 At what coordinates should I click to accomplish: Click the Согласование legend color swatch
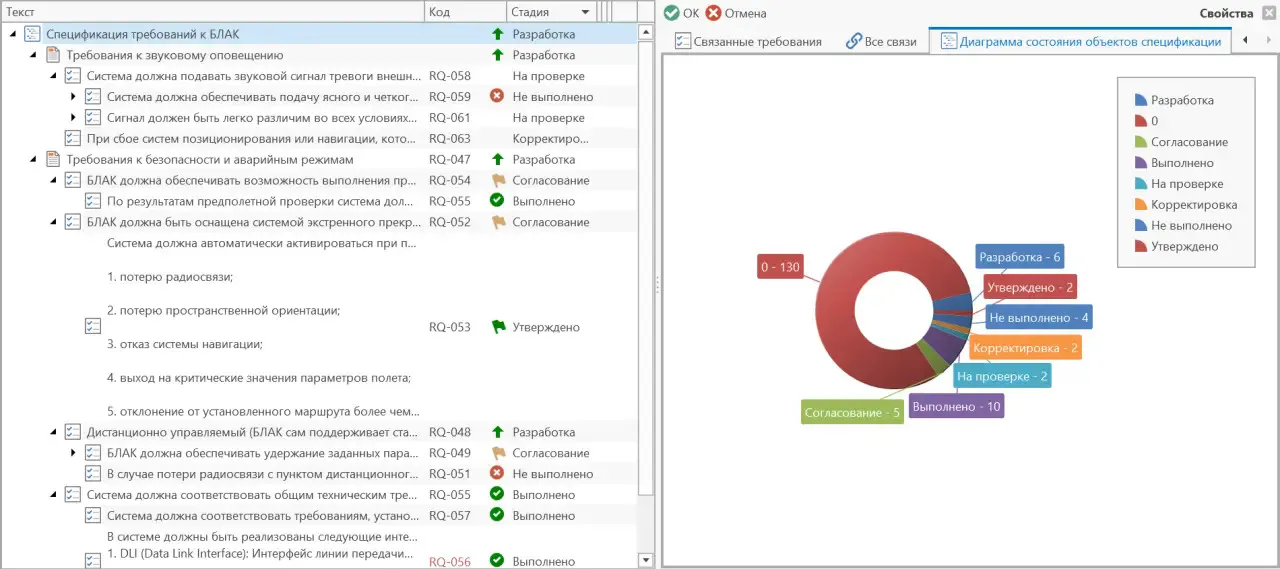pyautogui.click(x=1140, y=142)
